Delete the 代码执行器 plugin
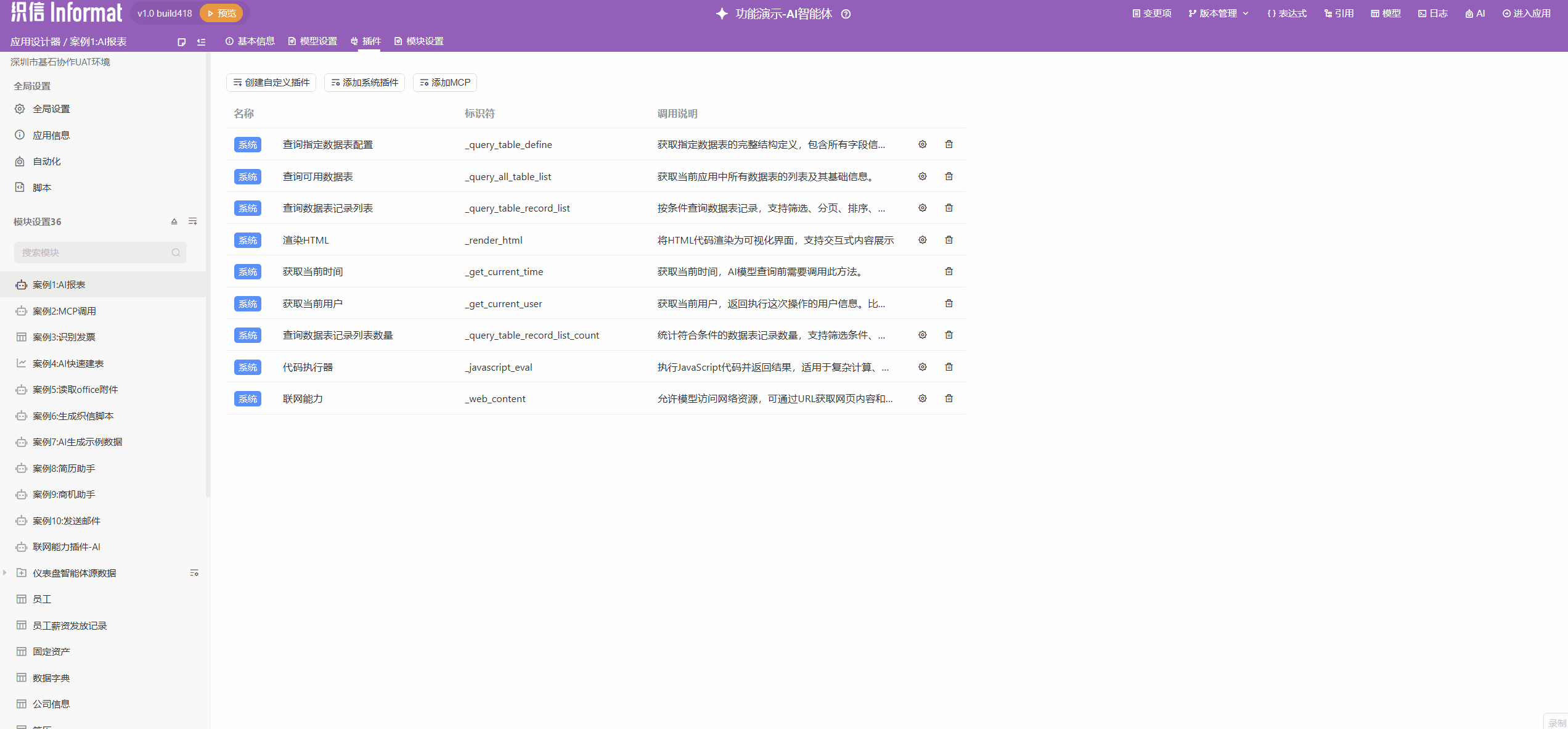This screenshot has width=1568, height=729. 949,367
